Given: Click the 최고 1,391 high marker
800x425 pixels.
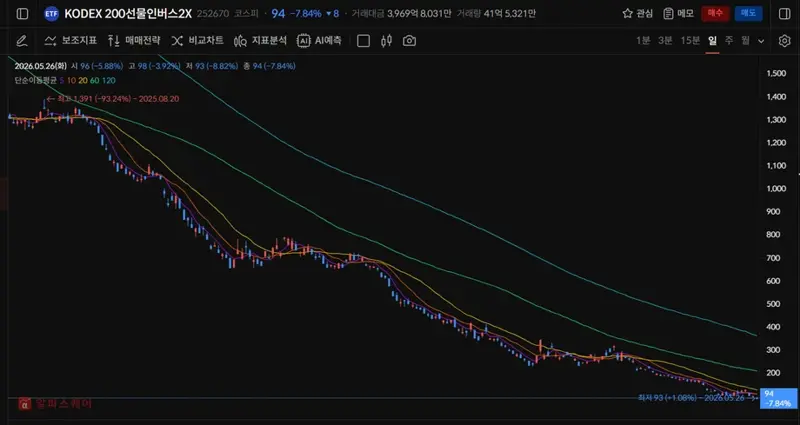Looking at the screenshot, I should pyautogui.click(x=113, y=99).
